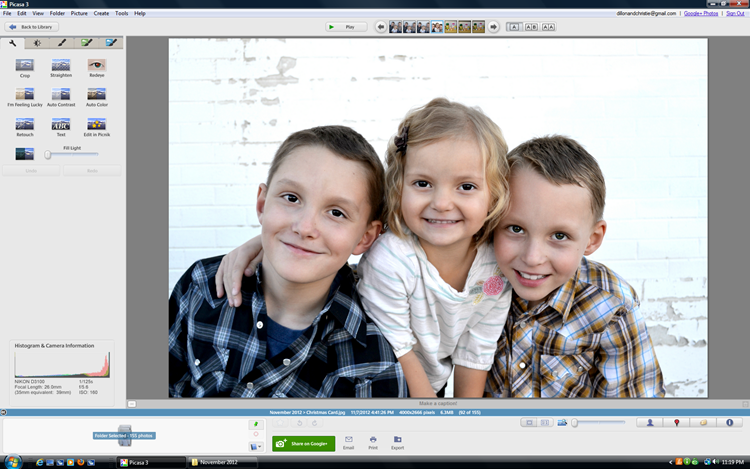Viewport: 750px width, 469px height.
Task: Click Picasa 3 taskbar button
Action: (x=151, y=462)
